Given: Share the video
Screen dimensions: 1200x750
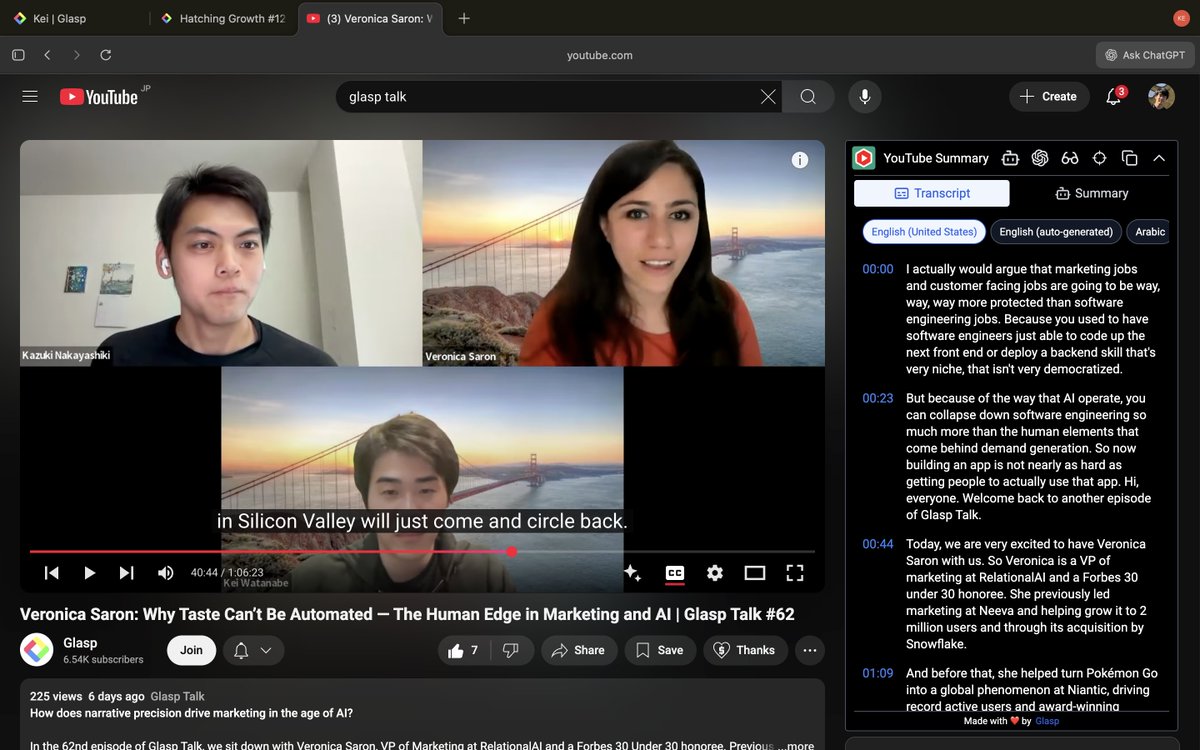Looking at the screenshot, I should click(580, 650).
